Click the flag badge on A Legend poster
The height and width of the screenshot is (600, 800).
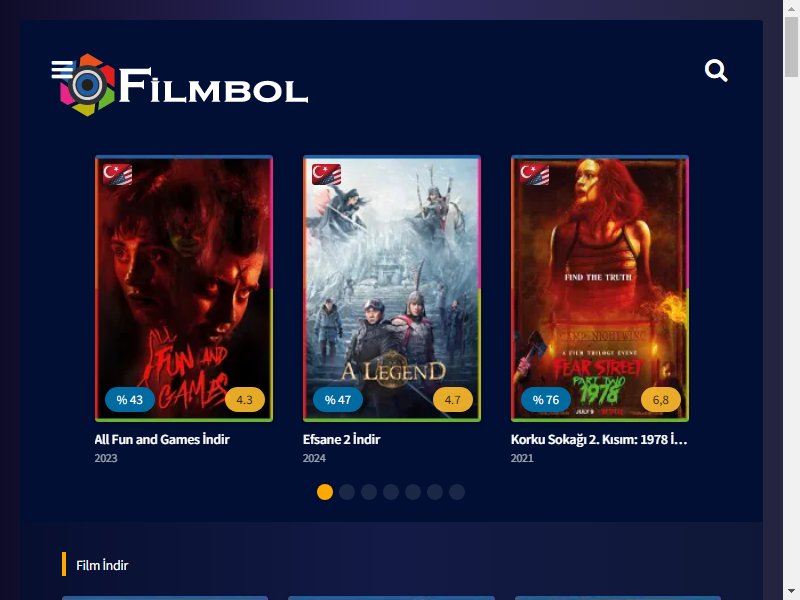point(326,174)
